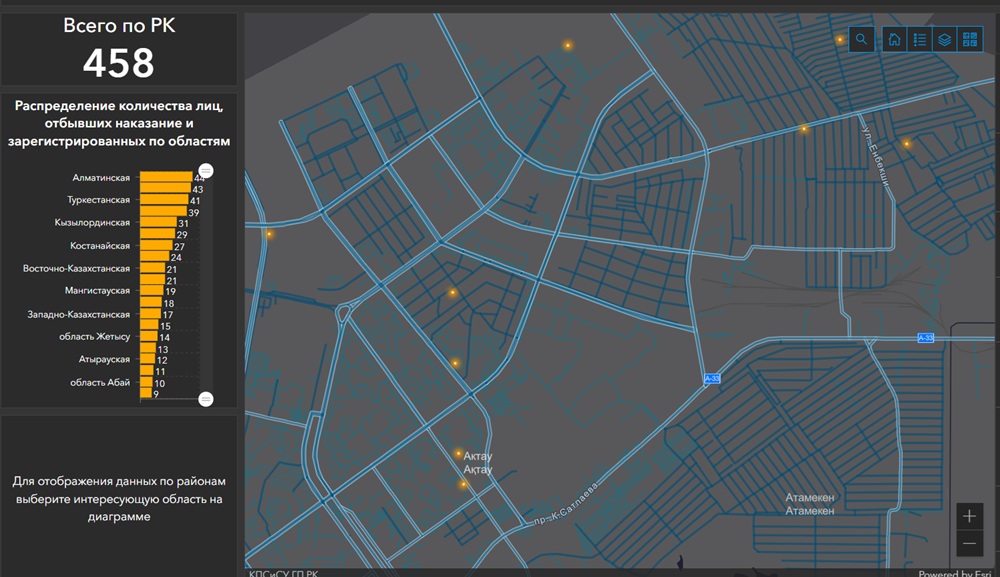The image size is (1000, 577).
Task: Click the A-33 road shield near center
Action: 712,379
